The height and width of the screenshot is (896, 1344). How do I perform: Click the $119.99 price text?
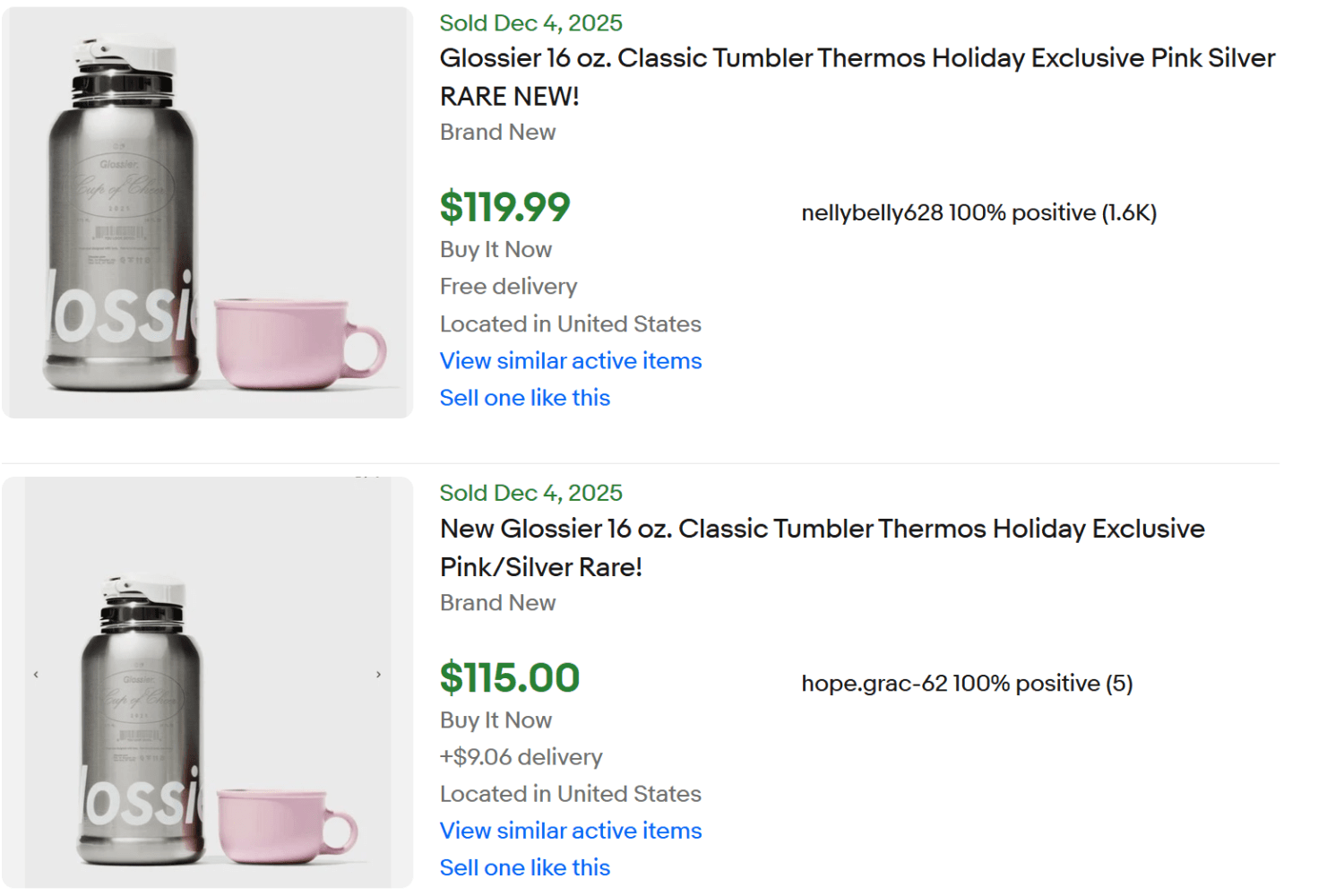(x=504, y=207)
